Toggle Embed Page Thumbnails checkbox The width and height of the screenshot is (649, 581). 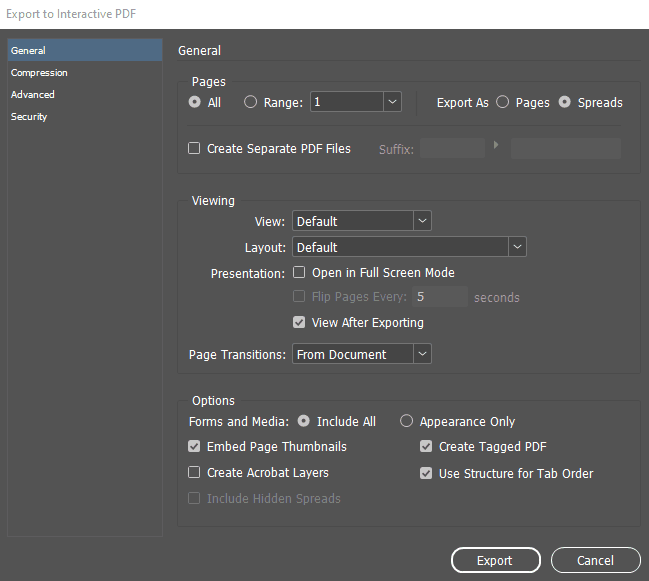click(x=194, y=447)
